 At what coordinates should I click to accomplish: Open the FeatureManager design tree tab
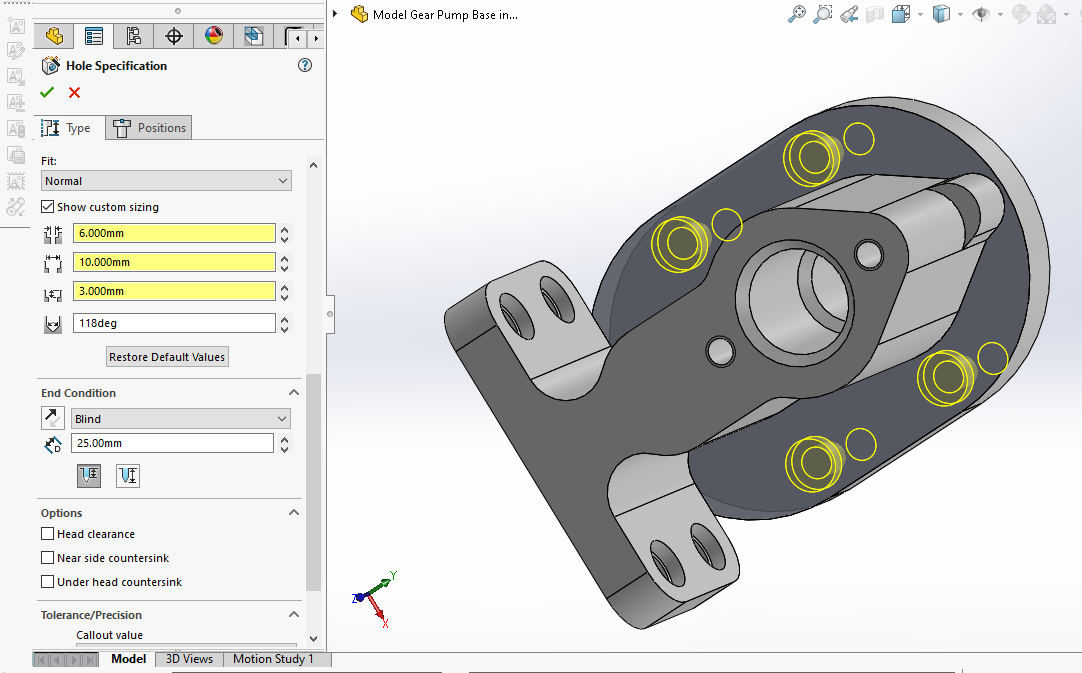coord(54,37)
